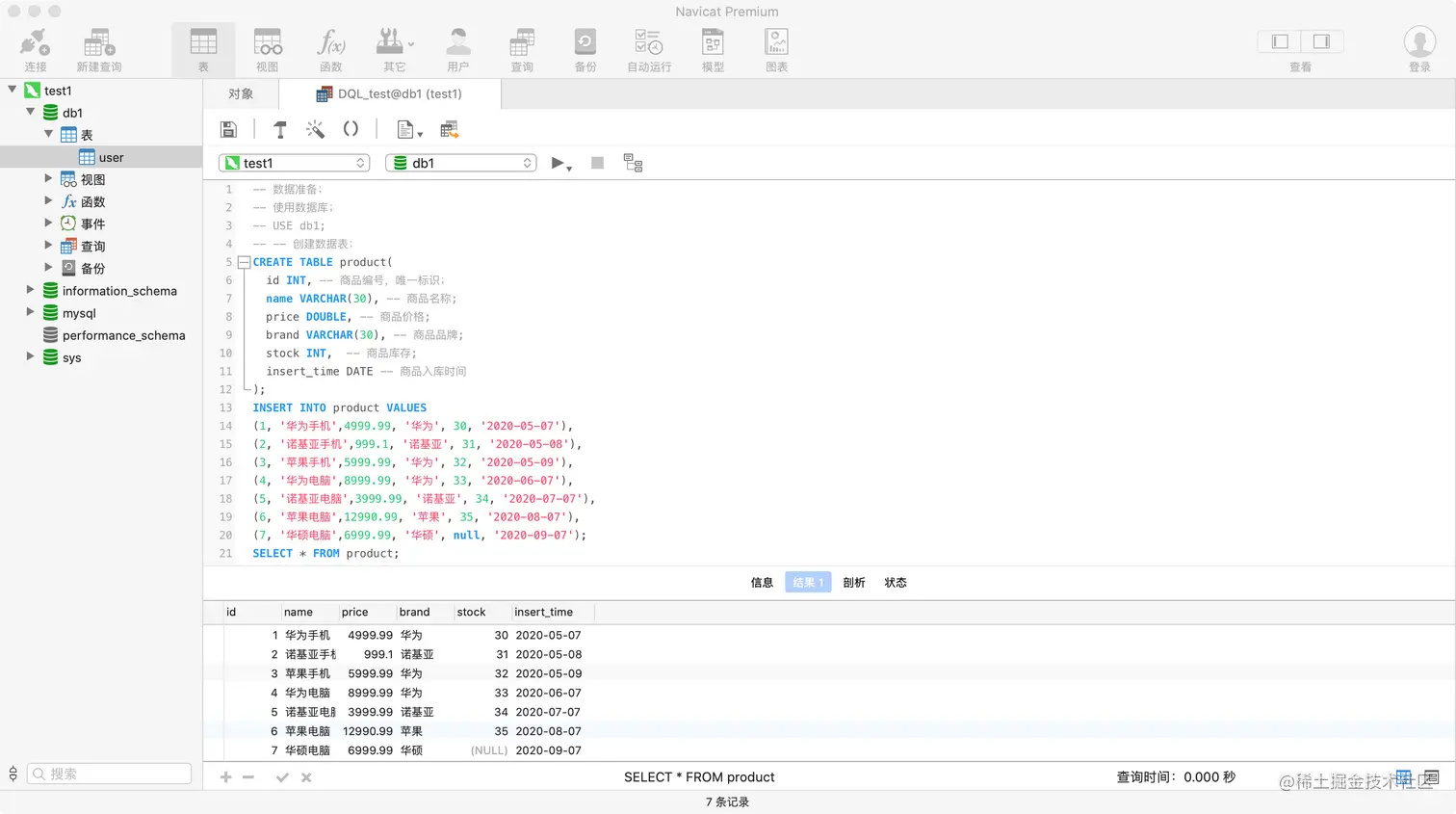
Task: Switch to the Message result tab
Action: point(762,583)
